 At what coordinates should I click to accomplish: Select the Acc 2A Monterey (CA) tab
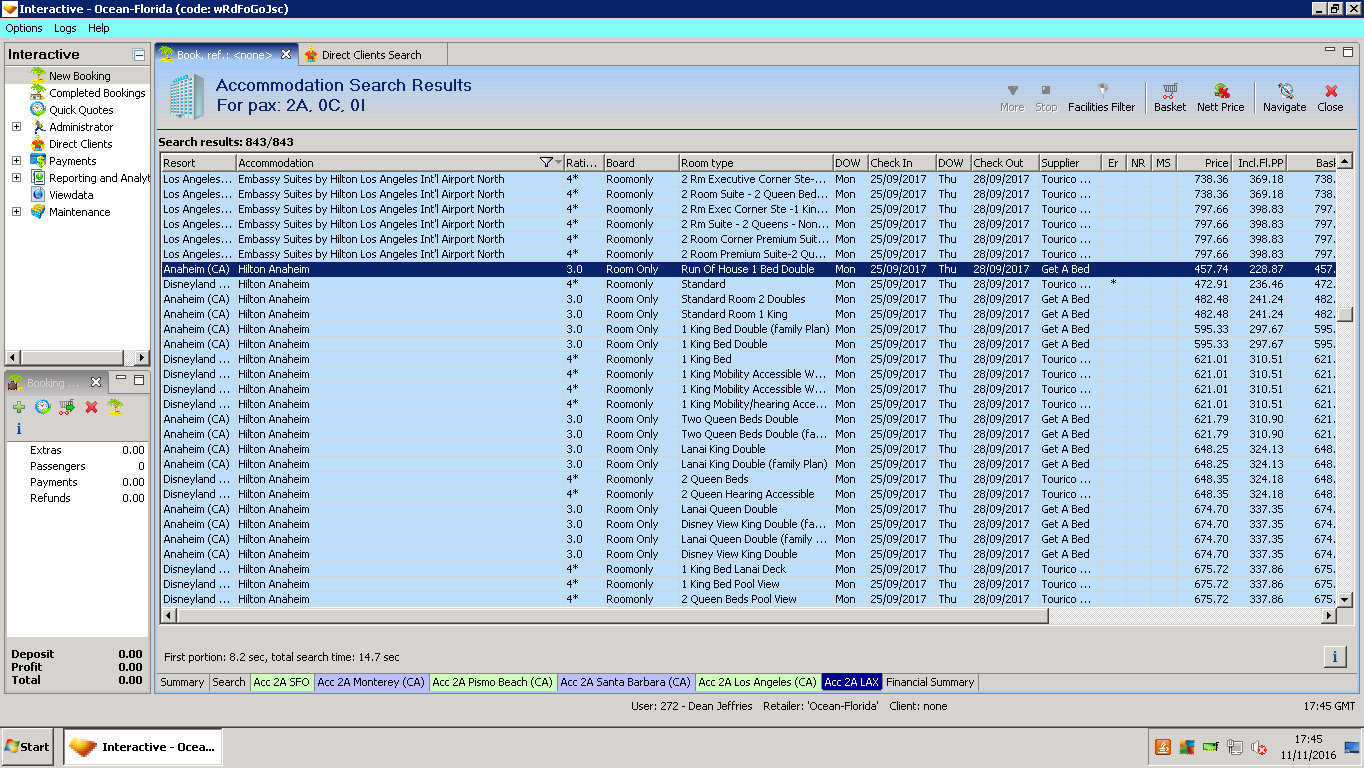point(371,682)
